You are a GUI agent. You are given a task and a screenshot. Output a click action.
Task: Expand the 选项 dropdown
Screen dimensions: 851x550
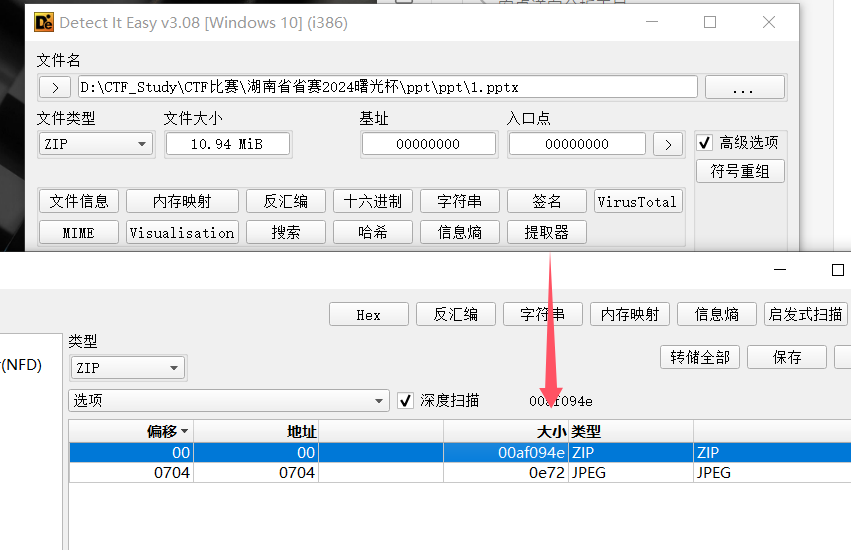click(228, 401)
